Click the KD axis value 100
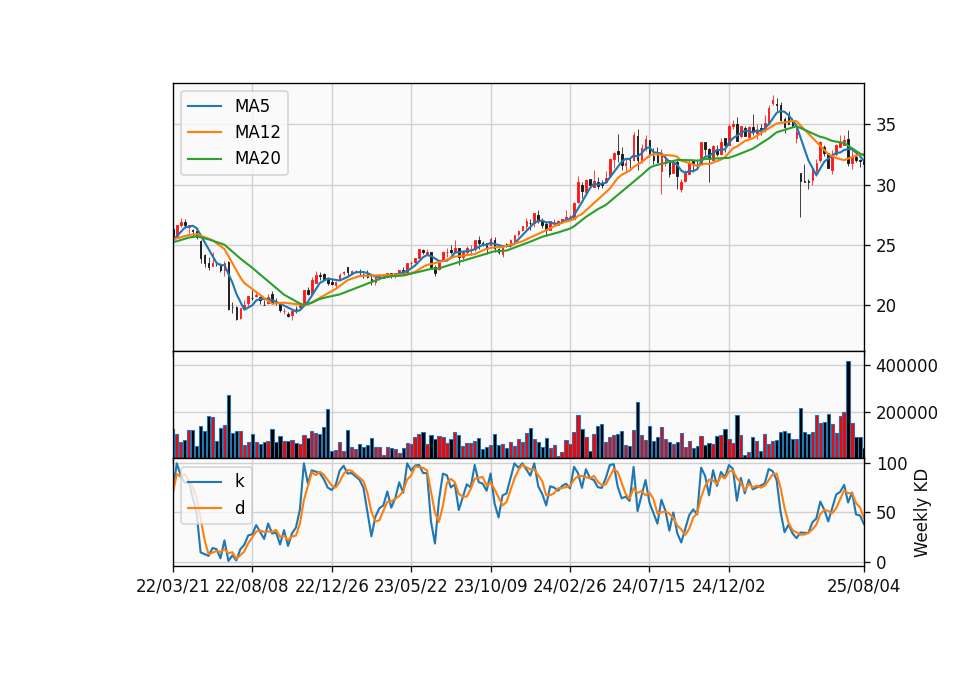The image size is (960, 690). click(x=891, y=464)
